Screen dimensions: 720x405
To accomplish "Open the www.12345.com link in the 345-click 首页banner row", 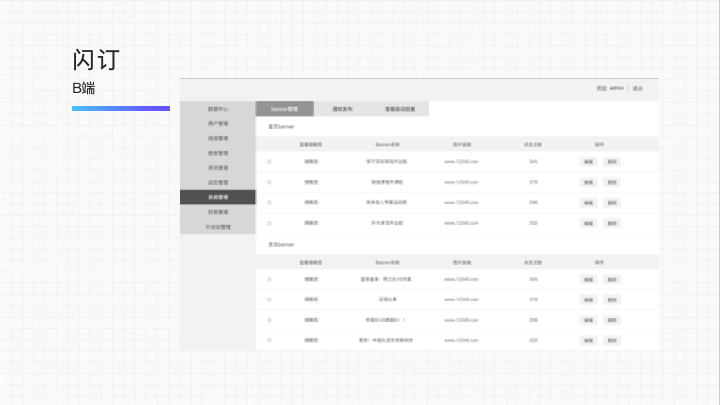I will [x=461, y=162].
